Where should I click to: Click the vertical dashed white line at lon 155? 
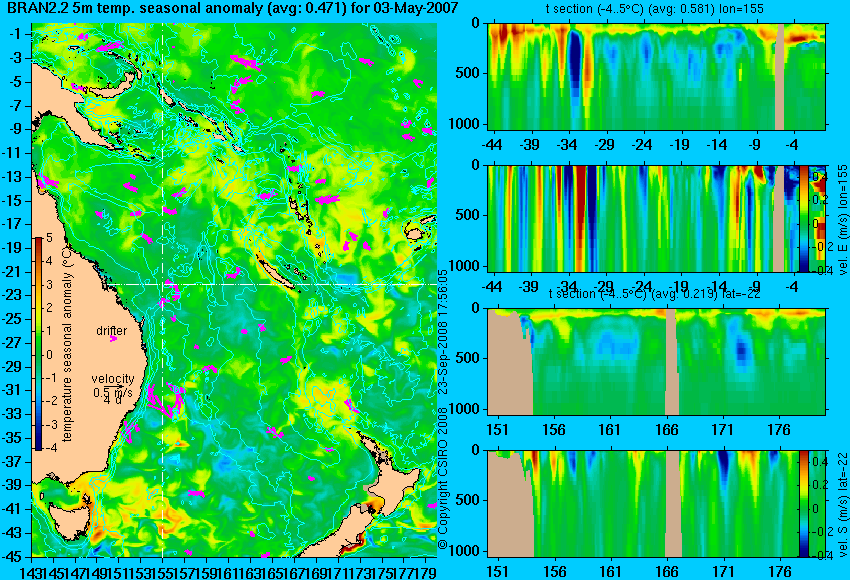[163, 290]
